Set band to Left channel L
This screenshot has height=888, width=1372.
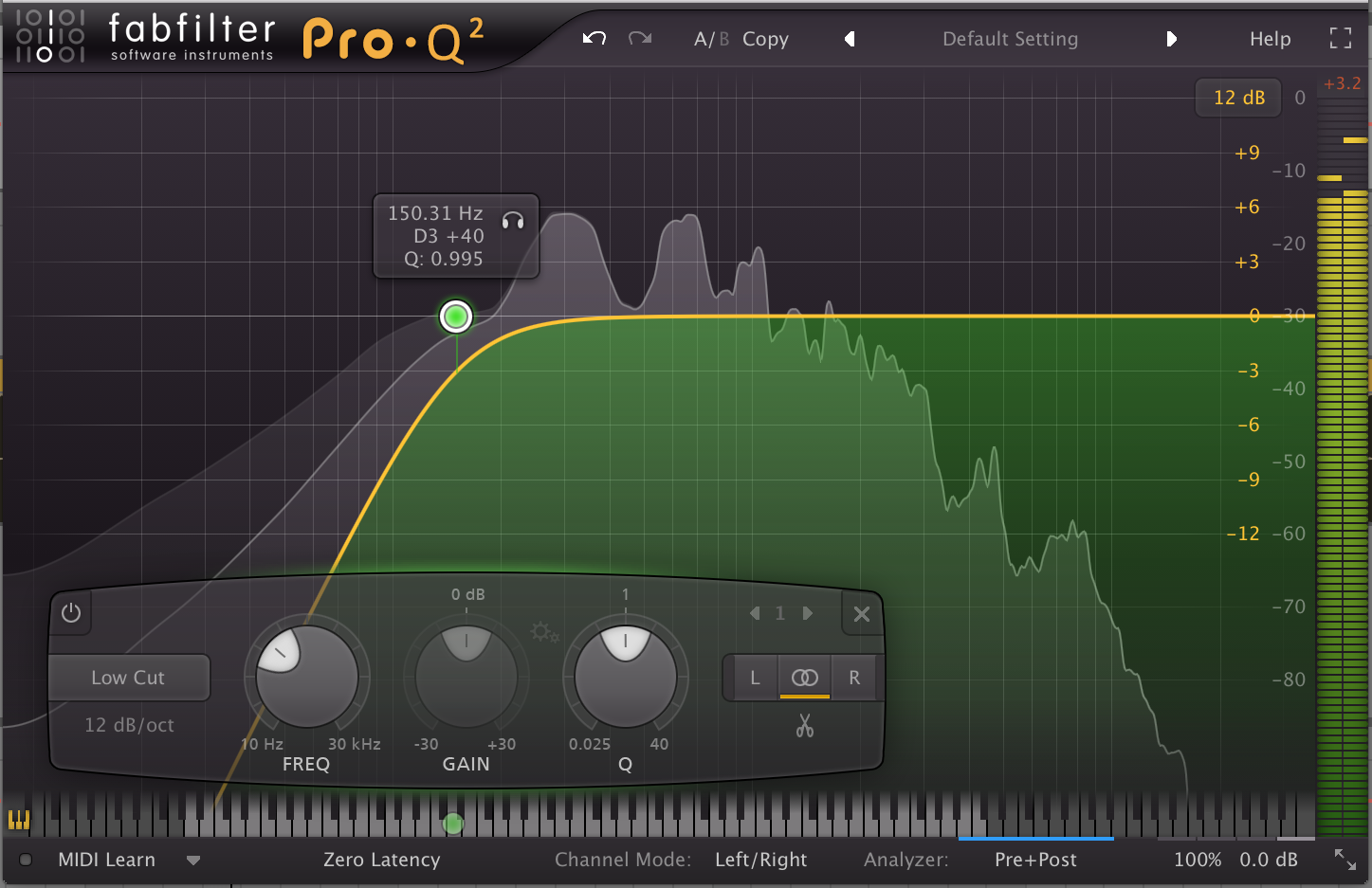755,678
